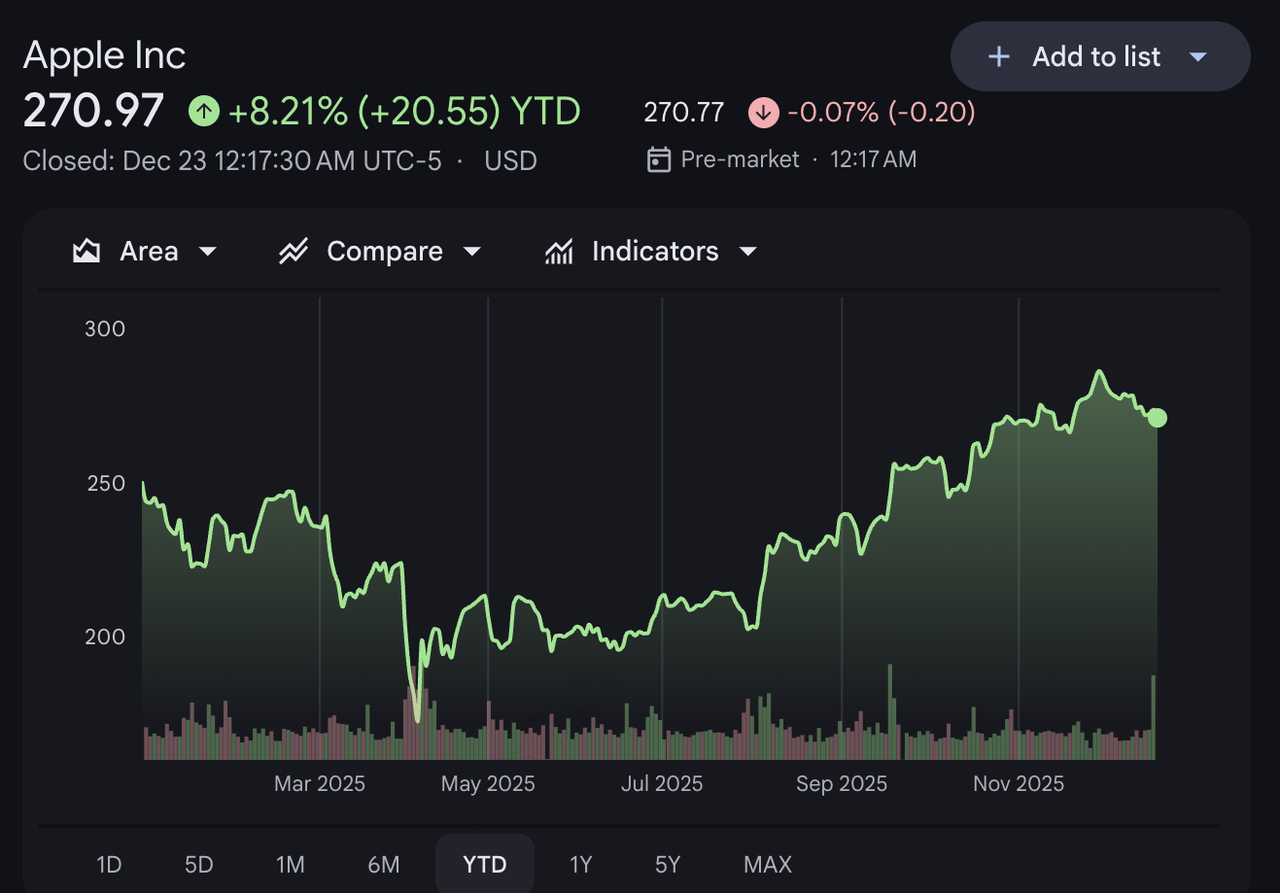Expand the Add to list dropdown arrow

pos(1198,57)
